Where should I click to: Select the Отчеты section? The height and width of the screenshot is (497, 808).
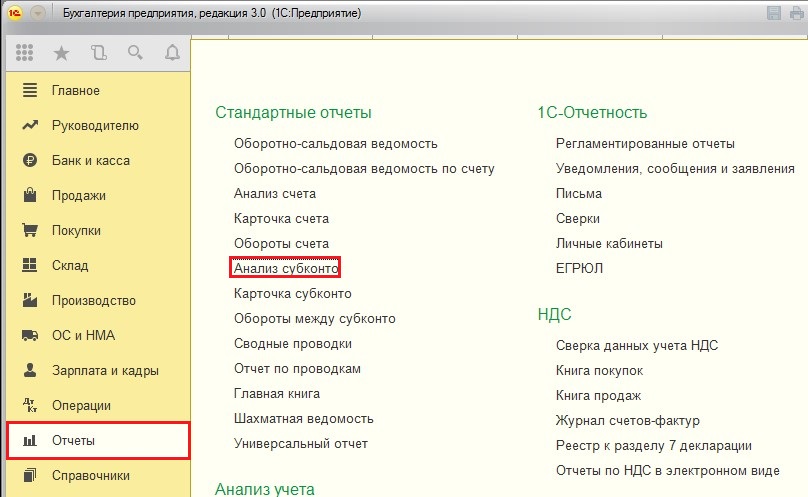click(x=98, y=440)
